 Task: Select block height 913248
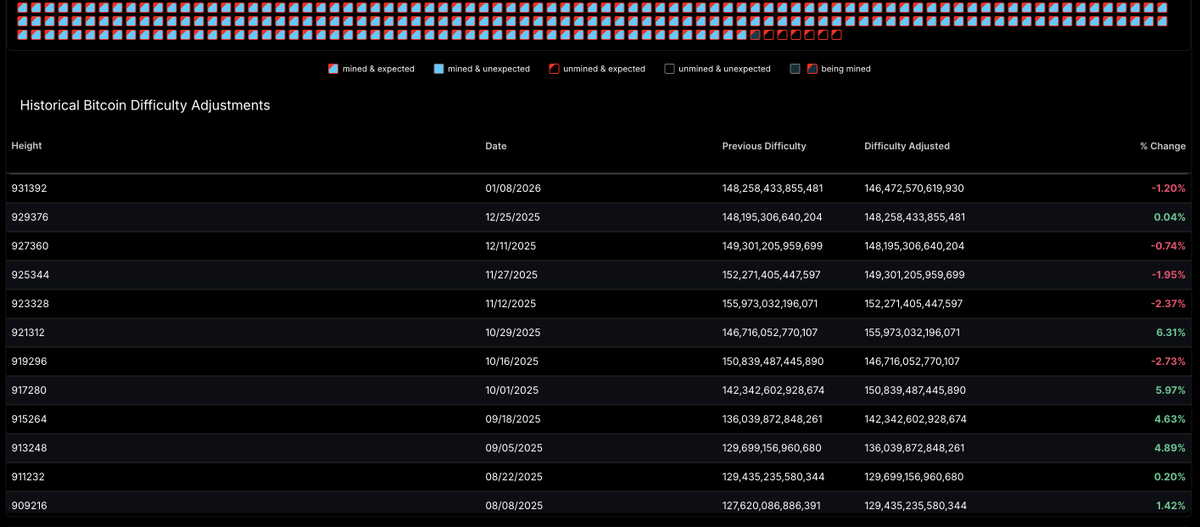[x=29, y=448]
